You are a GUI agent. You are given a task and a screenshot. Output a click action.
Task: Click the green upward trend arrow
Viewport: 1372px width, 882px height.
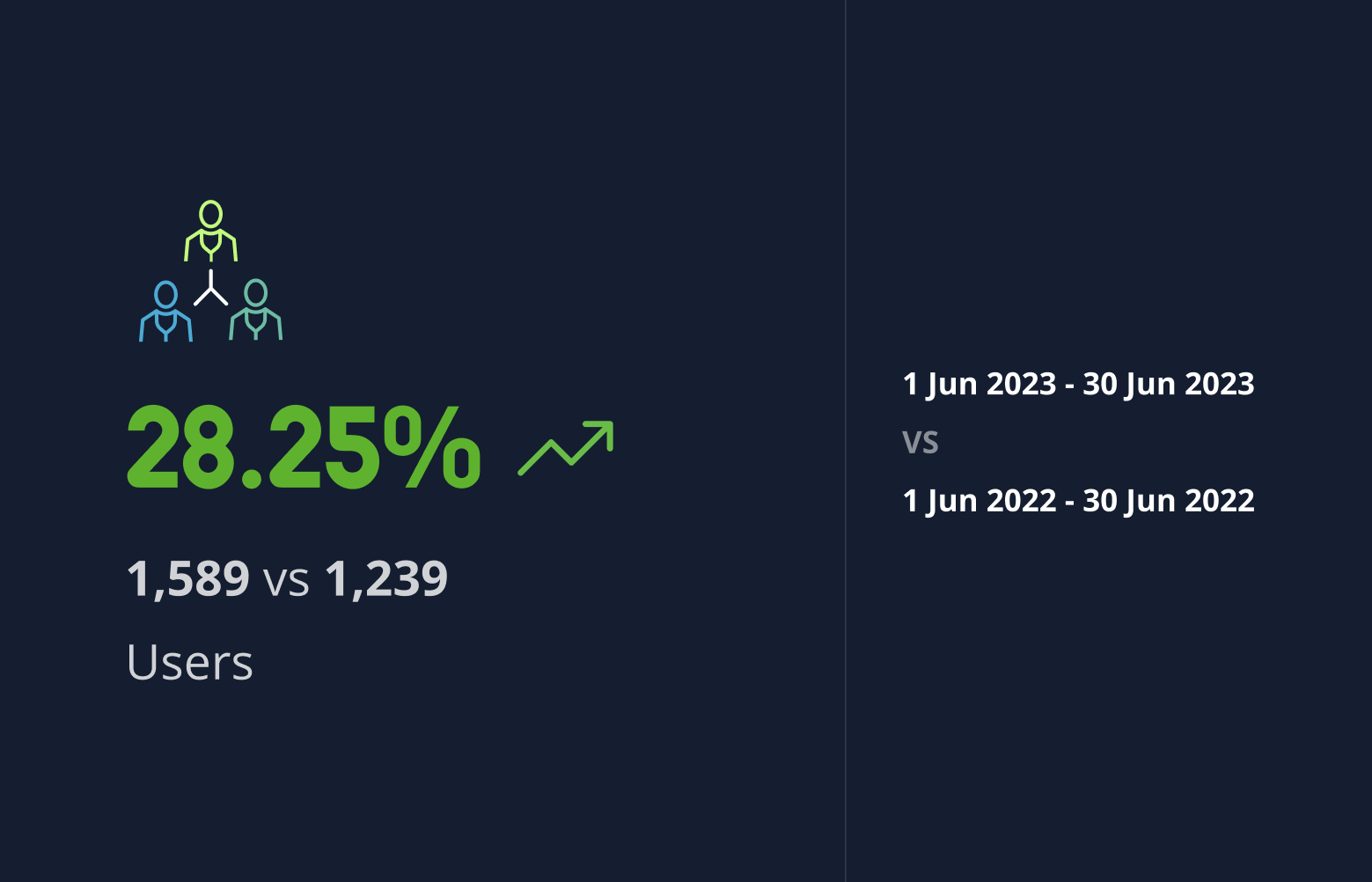coord(566,447)
